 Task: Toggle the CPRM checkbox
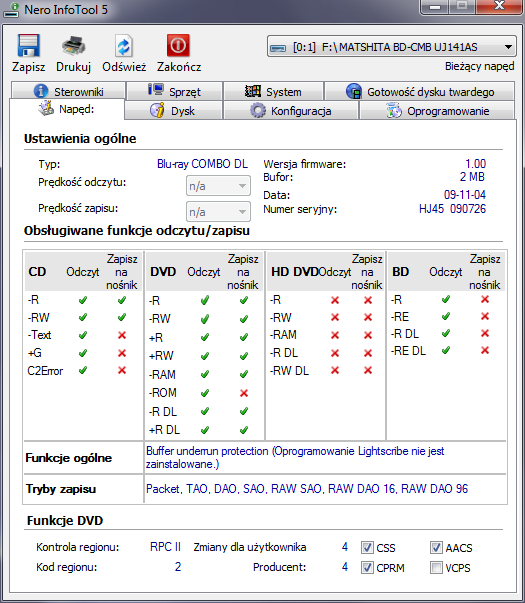tap(367, 567)
